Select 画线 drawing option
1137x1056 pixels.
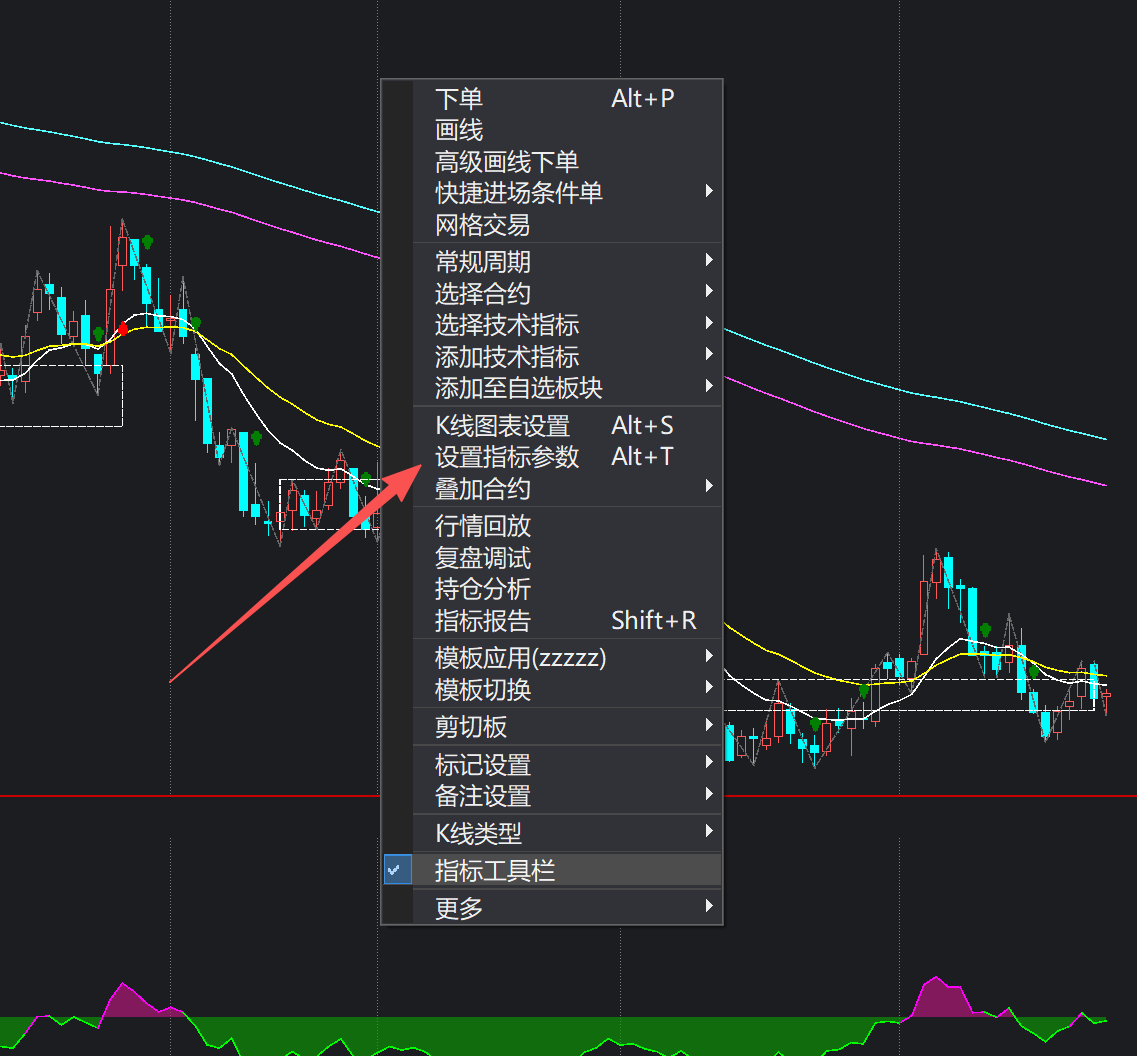pyautogui.click(x=459, y=130)
